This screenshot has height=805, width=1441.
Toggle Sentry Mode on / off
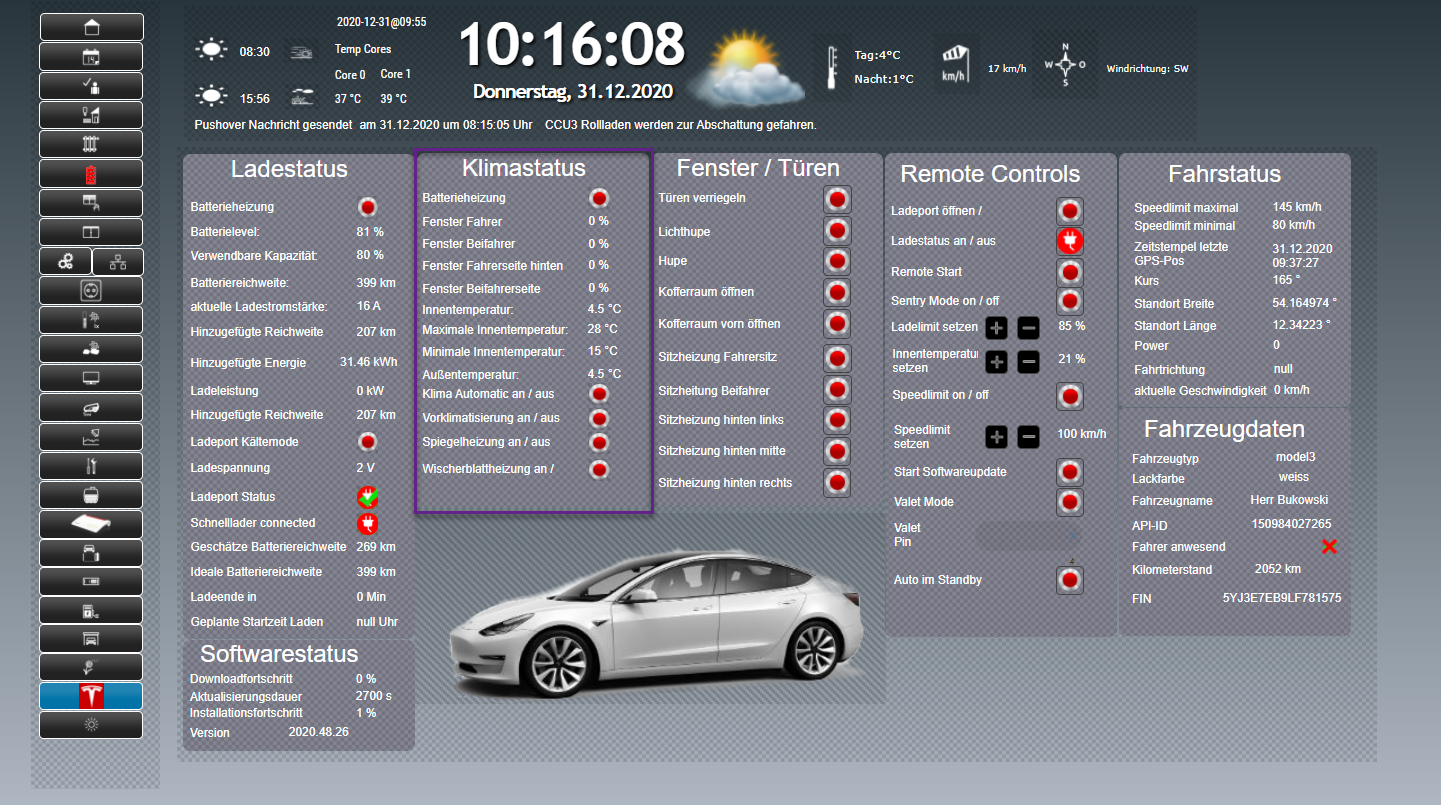(1070, 301)
